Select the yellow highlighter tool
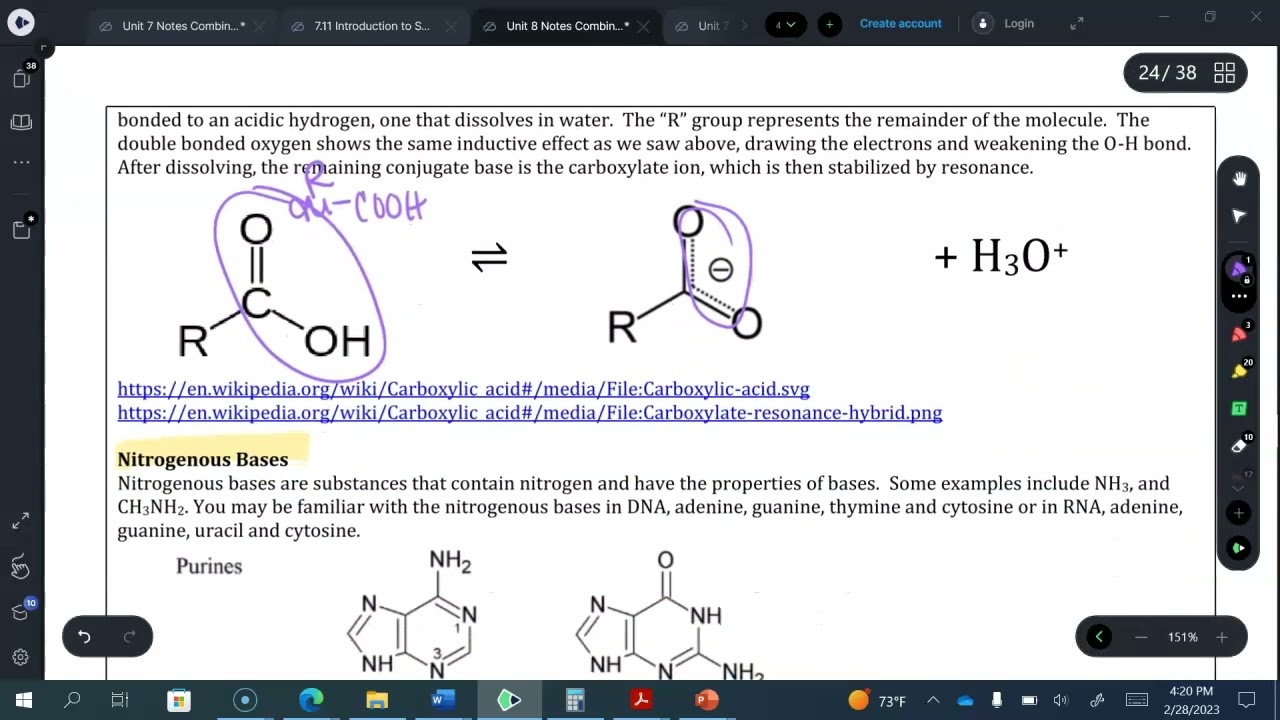Viewport: 1280px width, 720px height. click(1239, 371)
